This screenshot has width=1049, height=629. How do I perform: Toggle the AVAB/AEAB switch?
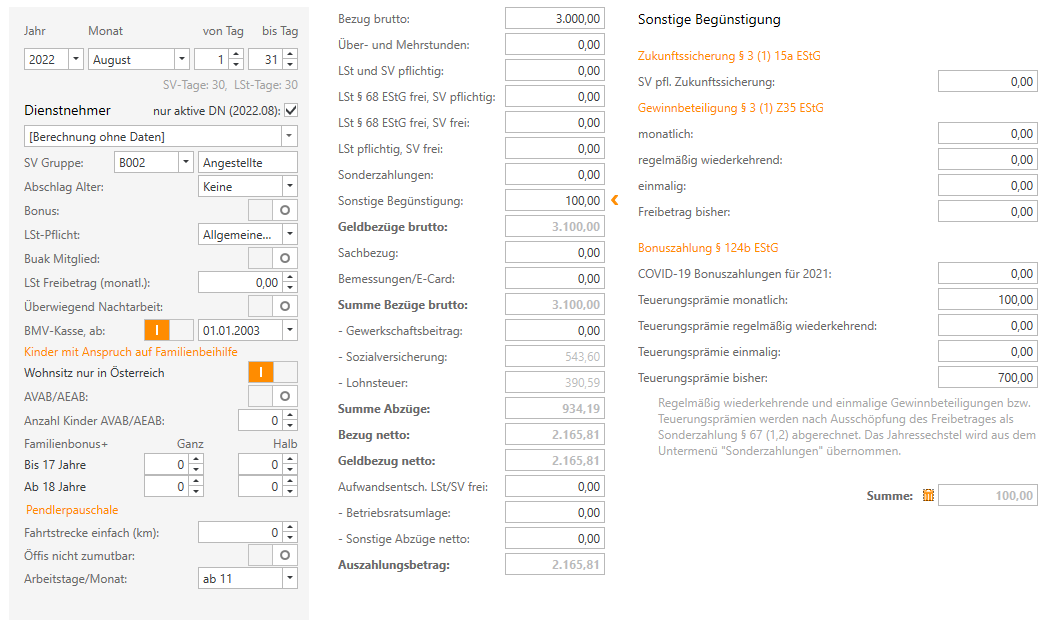coord(273,397)
